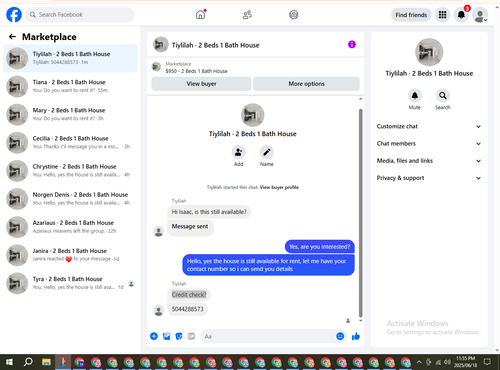Select the Tiylilah conversation in the list
This screenshot has height=370, width=500.
pos(70,58)
